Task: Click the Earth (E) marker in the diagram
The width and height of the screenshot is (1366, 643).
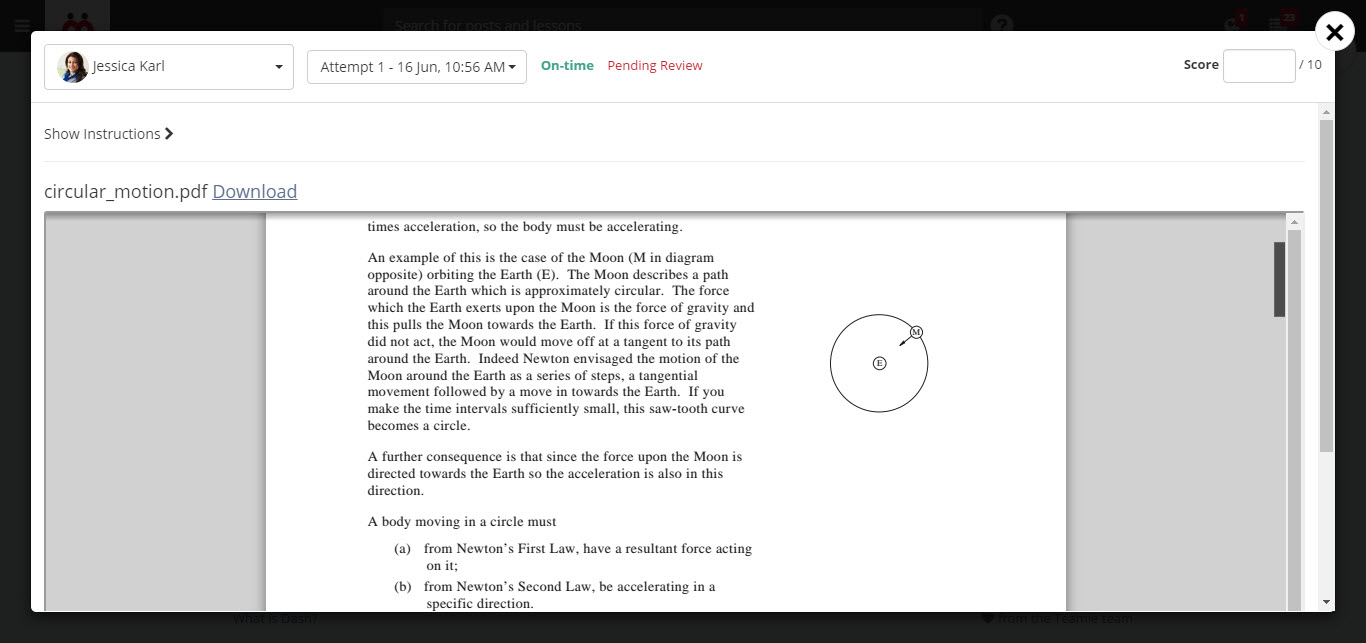Action: coord(880,363)
